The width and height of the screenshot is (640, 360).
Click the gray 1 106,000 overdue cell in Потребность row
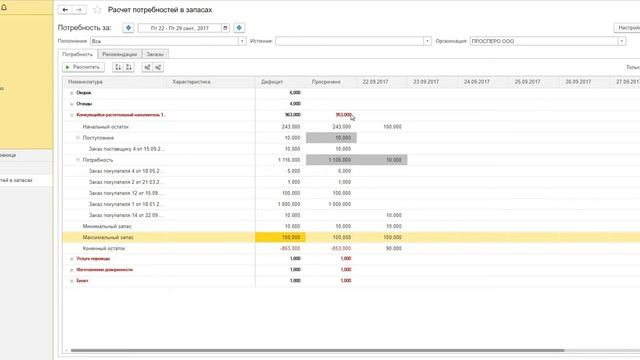[331, 160]
